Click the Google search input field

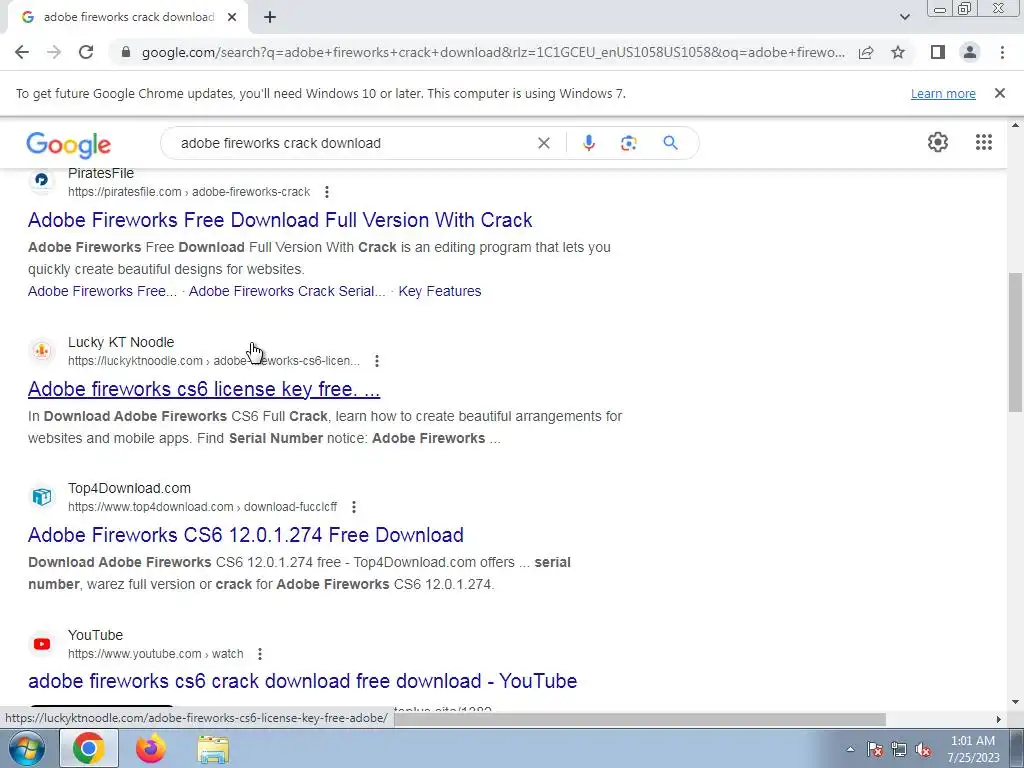coord(353,143)
